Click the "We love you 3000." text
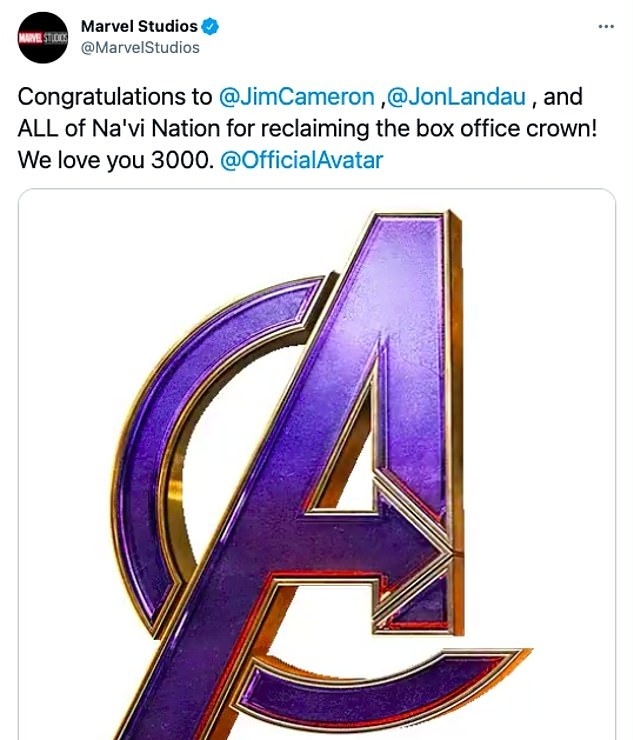This screenshot has width=633, height=740. click(113, 160)
